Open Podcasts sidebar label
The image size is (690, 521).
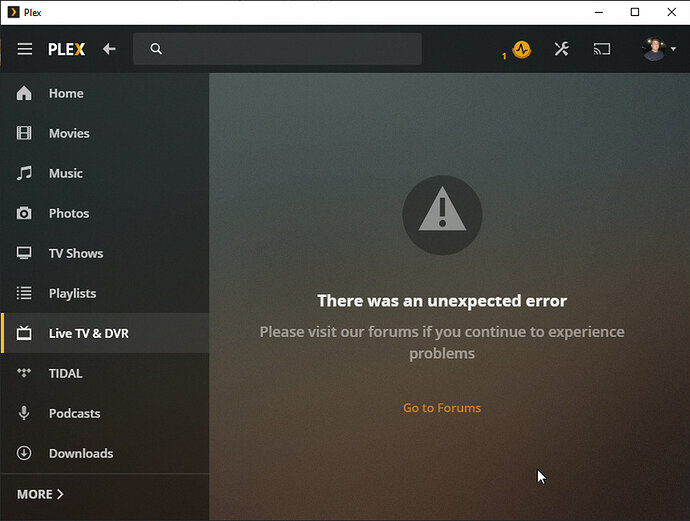(x=75, y=414)
